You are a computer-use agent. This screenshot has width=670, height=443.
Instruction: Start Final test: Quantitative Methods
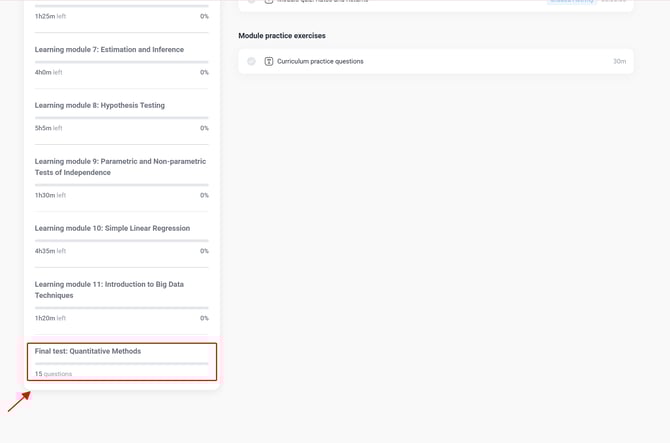click(x=88, y=351)
